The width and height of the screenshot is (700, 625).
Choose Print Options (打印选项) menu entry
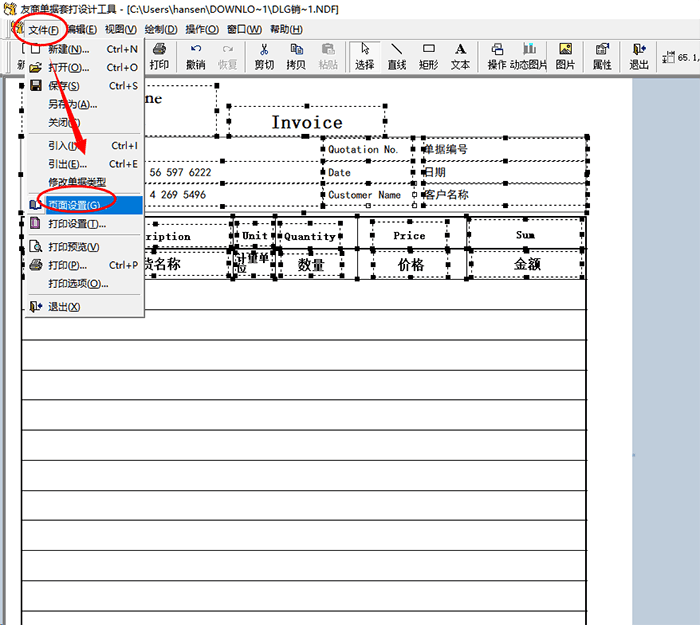point(84,283)
